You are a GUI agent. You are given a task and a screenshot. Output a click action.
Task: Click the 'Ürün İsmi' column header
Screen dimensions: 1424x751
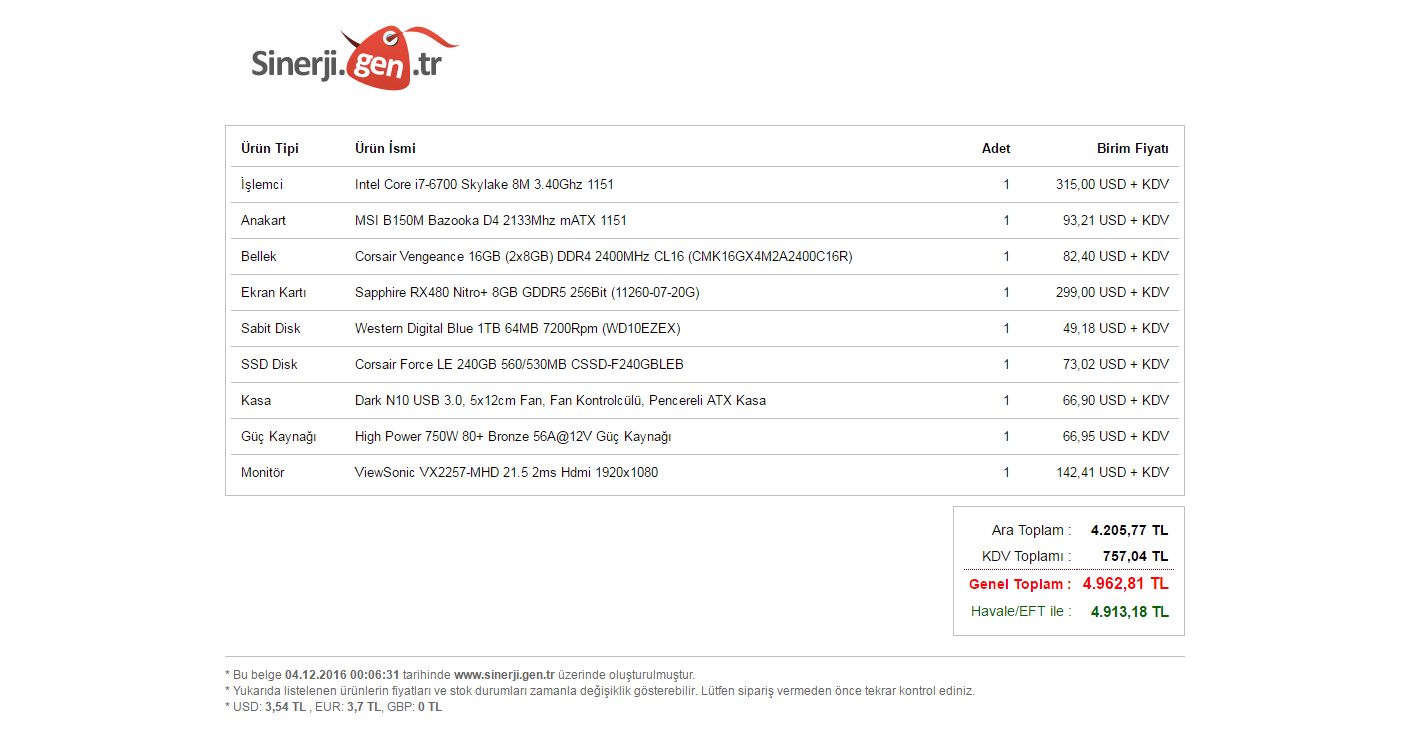(385, 149)
